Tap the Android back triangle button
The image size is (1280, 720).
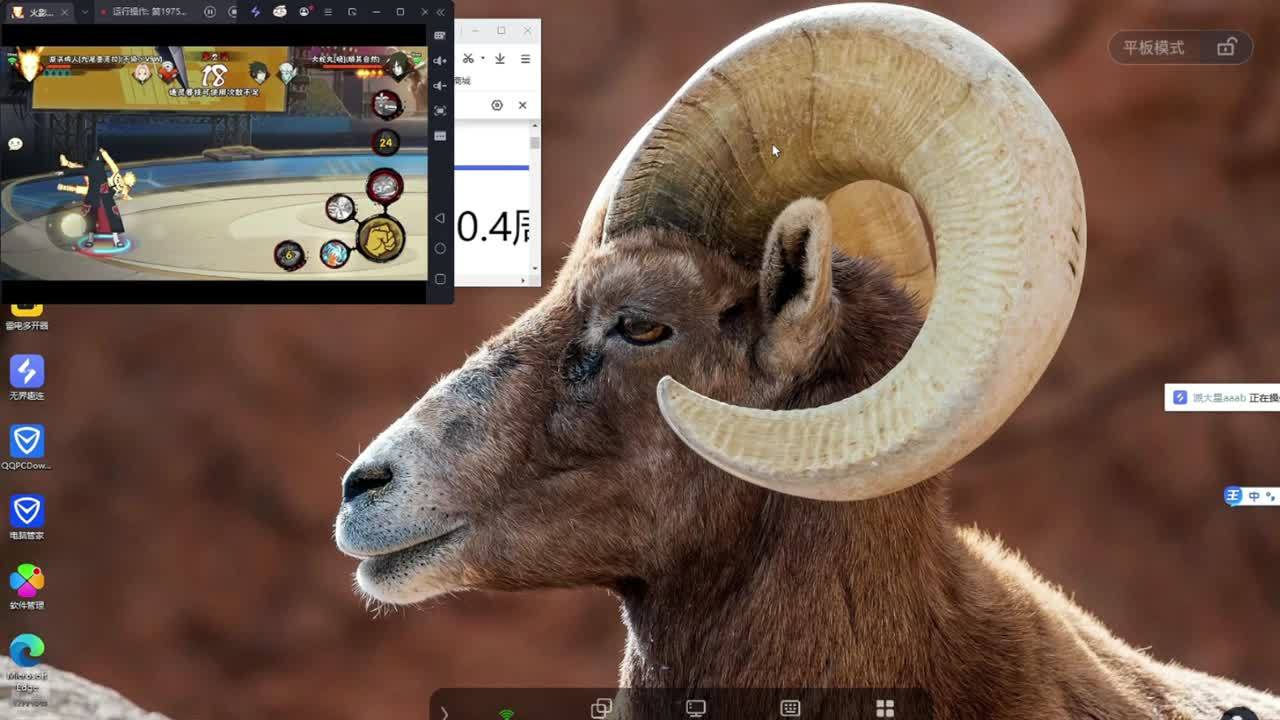click(440, 218)
